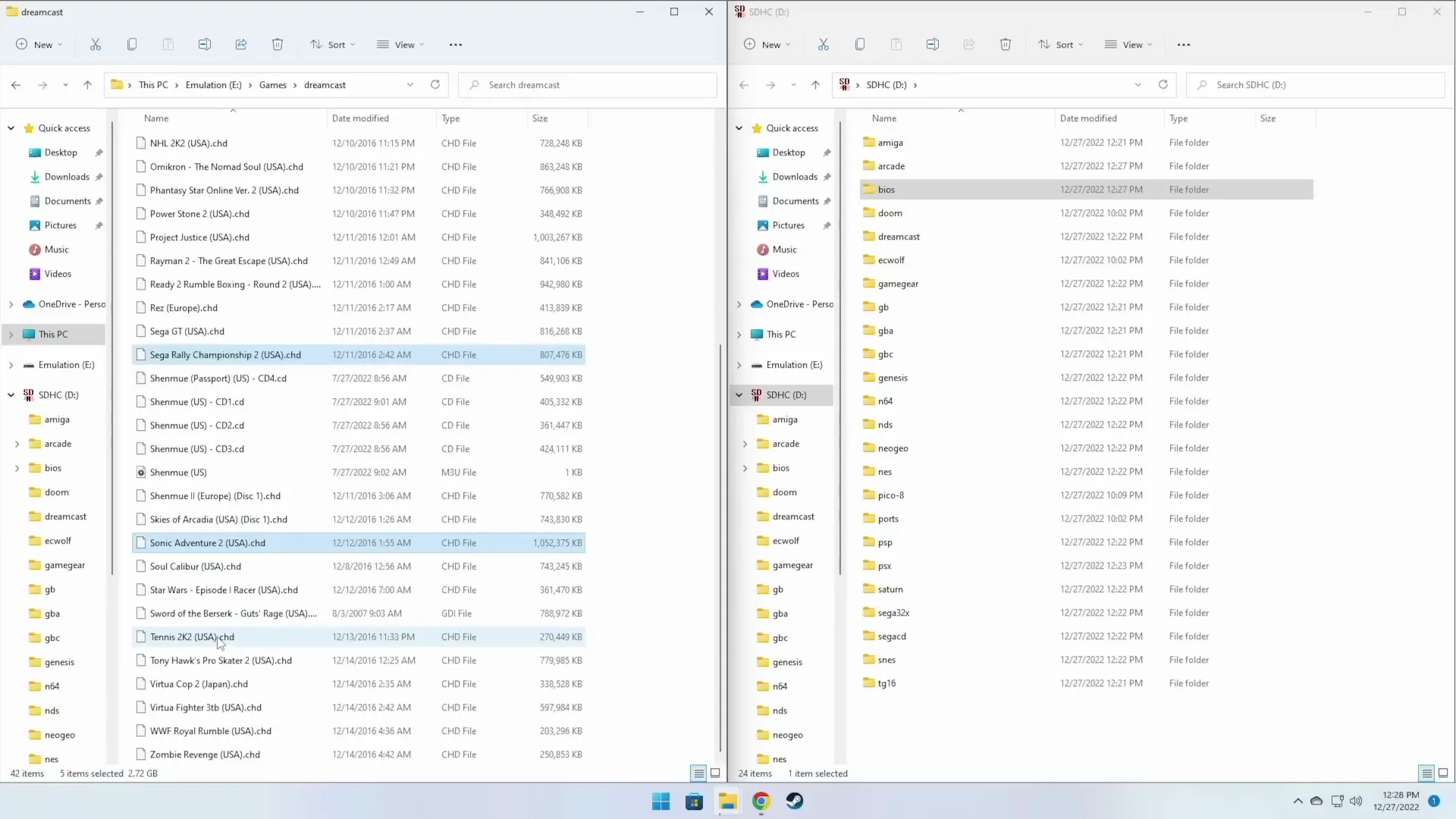Select Sonic Adventure 2 (USA).chd file
Viewport: 1456px width, 819px height.
coord(359,543)
